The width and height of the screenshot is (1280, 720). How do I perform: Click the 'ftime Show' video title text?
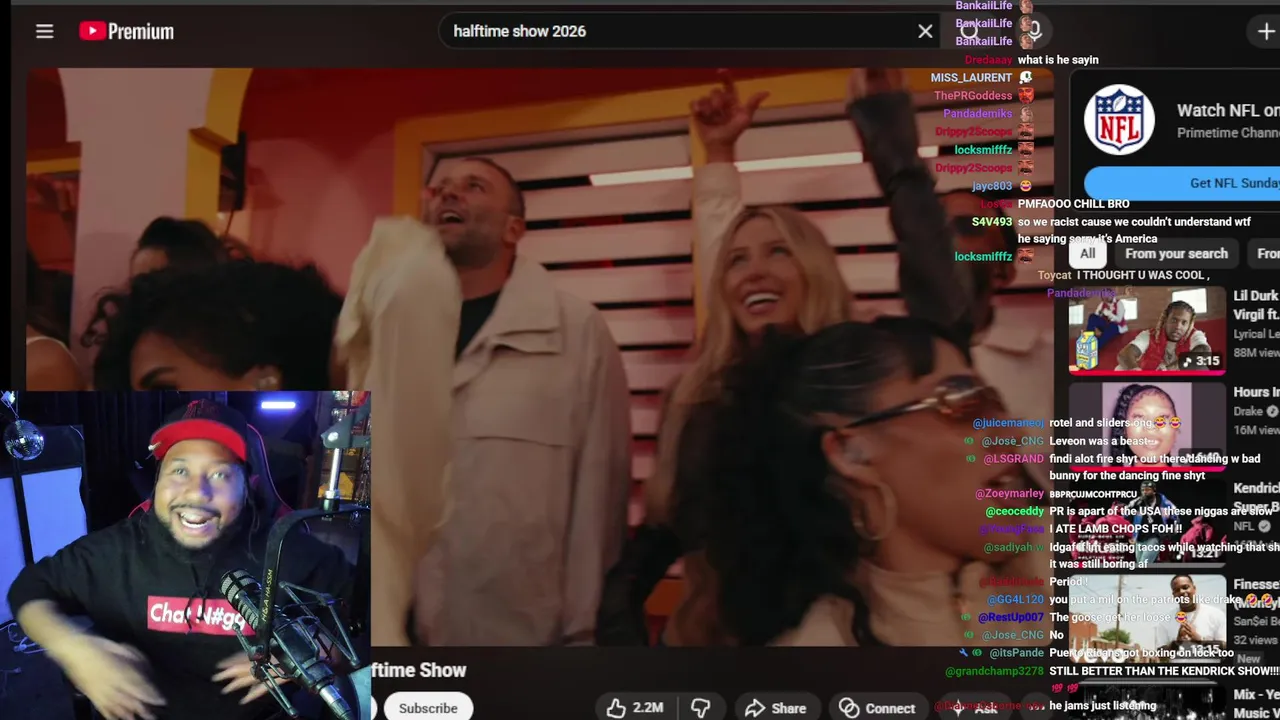(419, 670)
